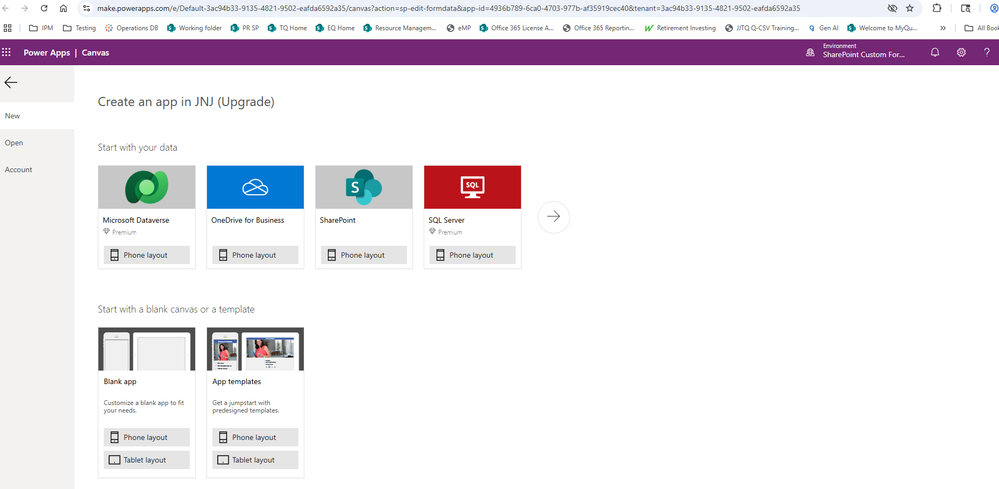Click the eye-slash icon in address bar
Screen dimensions: 999x489
891,9
